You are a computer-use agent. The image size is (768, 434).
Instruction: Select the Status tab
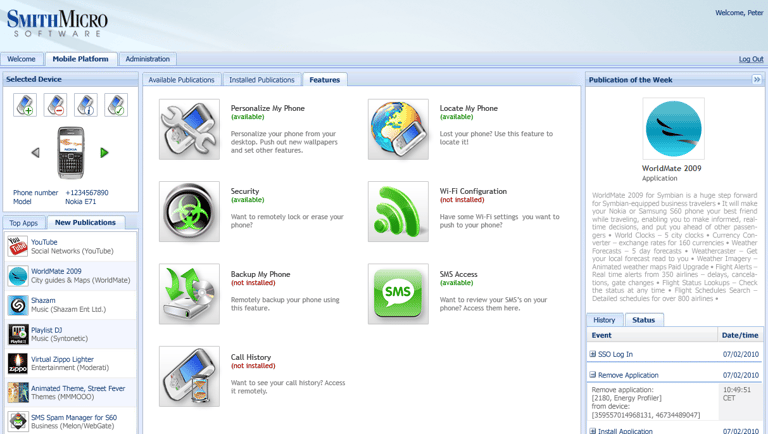tap(644, 320)
